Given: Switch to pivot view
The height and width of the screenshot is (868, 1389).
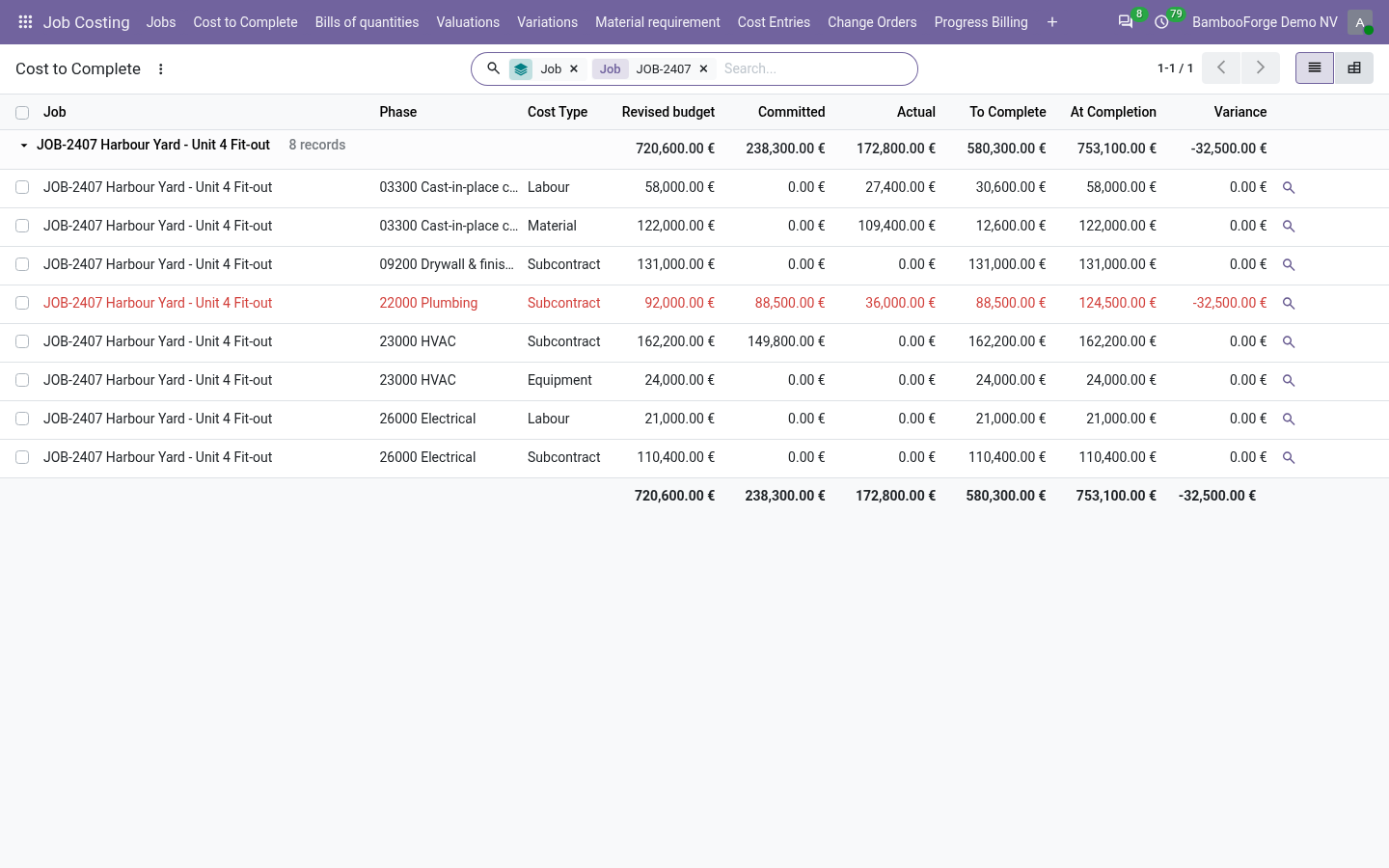Looking at the screenshot, I should [1354, 68].
